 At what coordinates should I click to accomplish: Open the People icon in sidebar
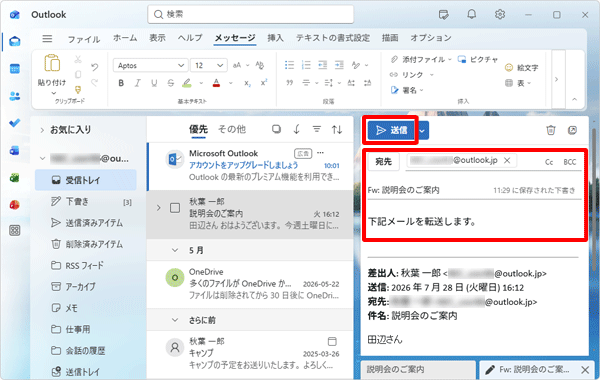coord(15,96)
